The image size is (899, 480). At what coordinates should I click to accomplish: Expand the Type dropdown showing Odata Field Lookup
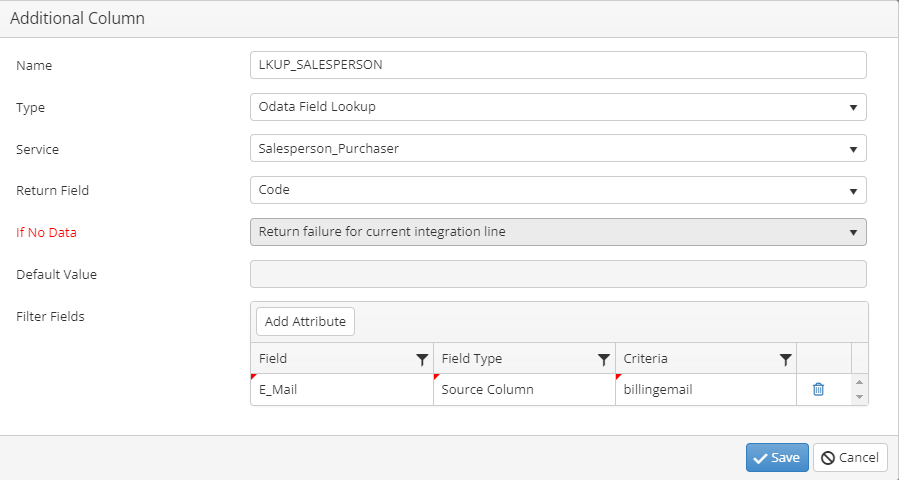558,107
